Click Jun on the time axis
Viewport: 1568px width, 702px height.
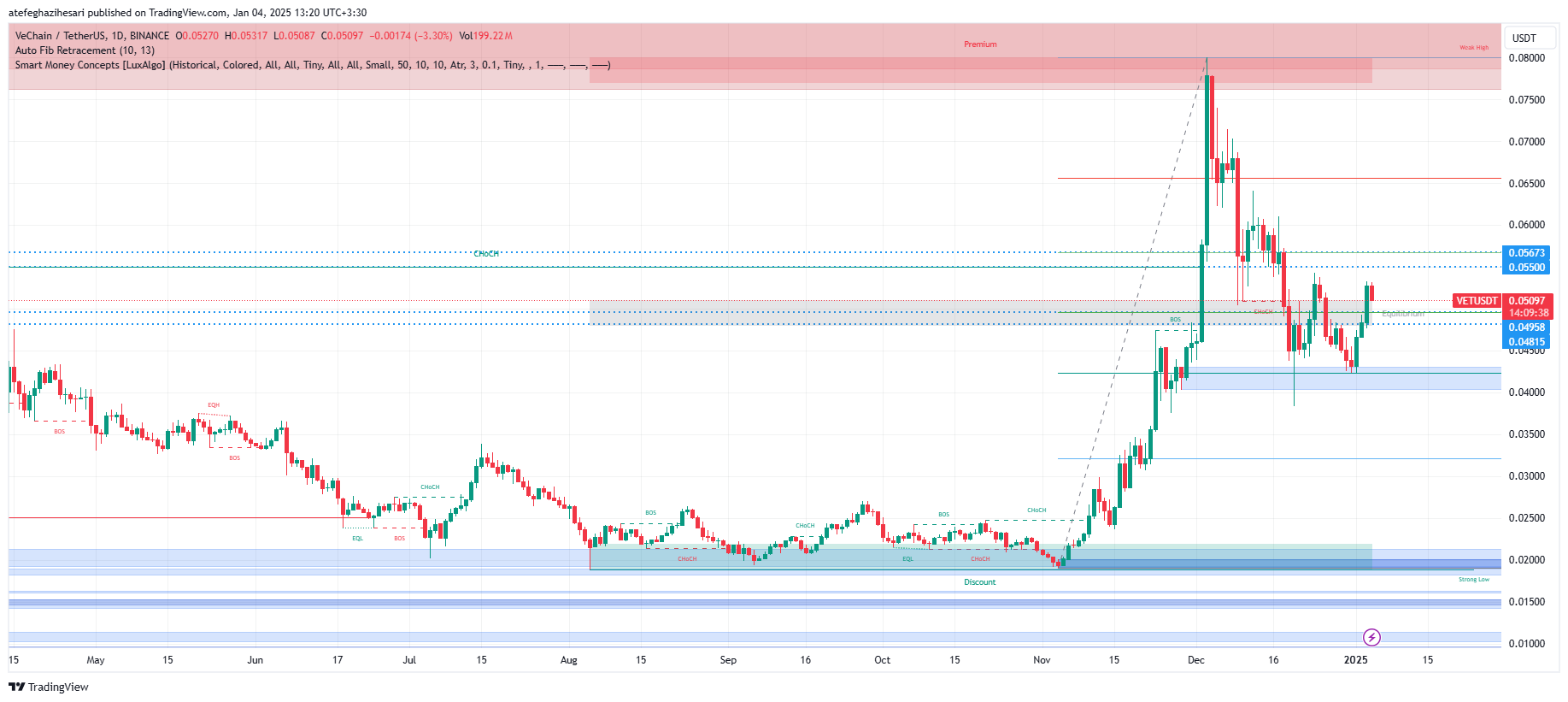point(255,660)
